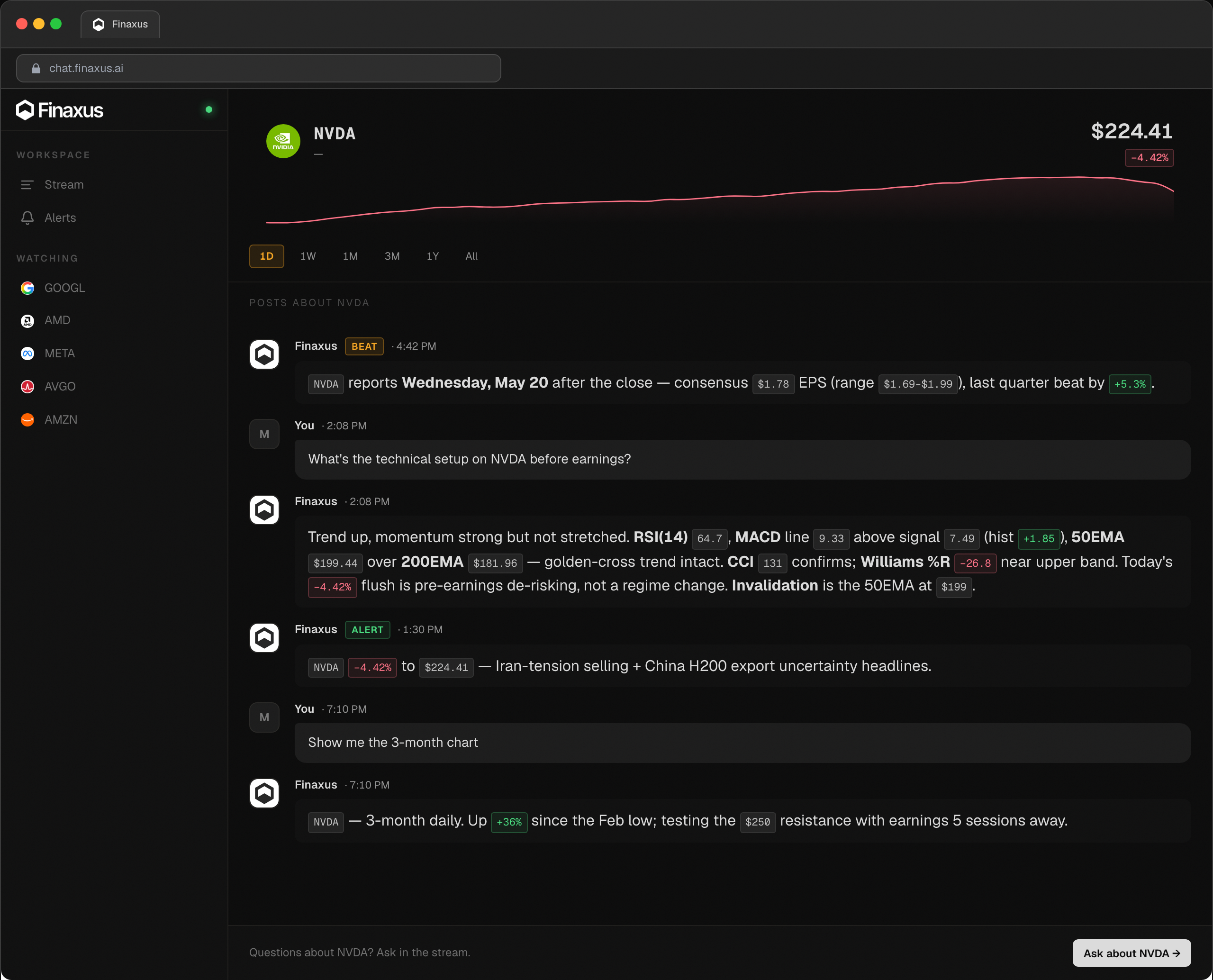
Task: Click the address bar lock icon
Action: pos(36,68)
